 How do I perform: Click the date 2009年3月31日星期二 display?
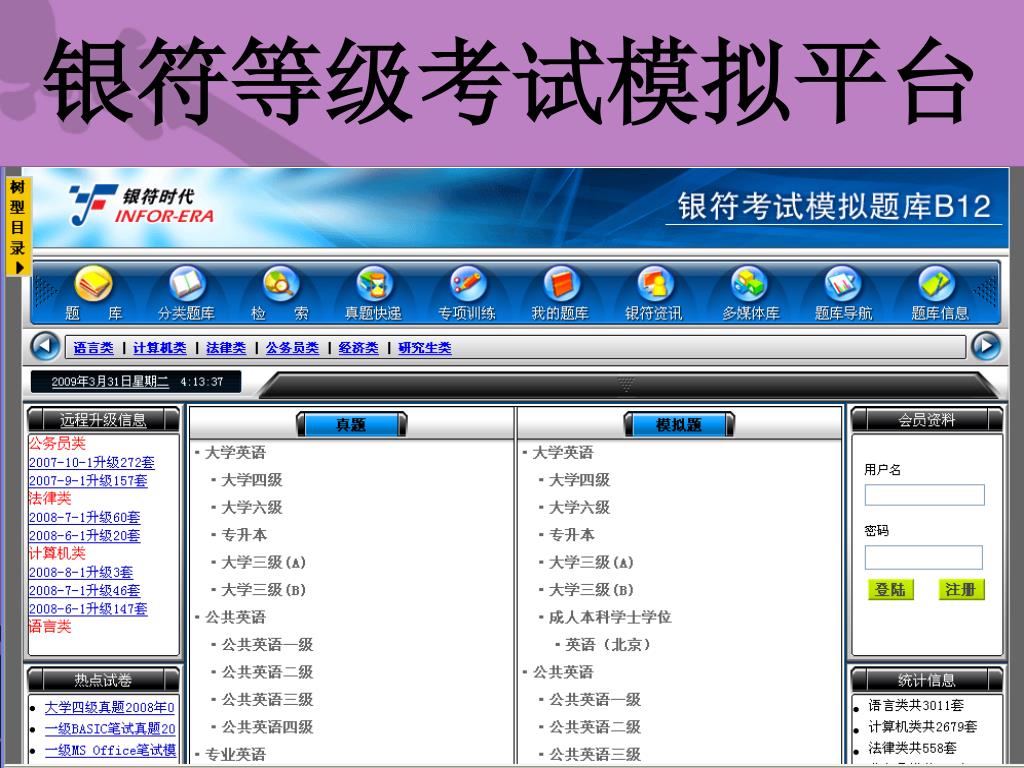click(110, 381)
